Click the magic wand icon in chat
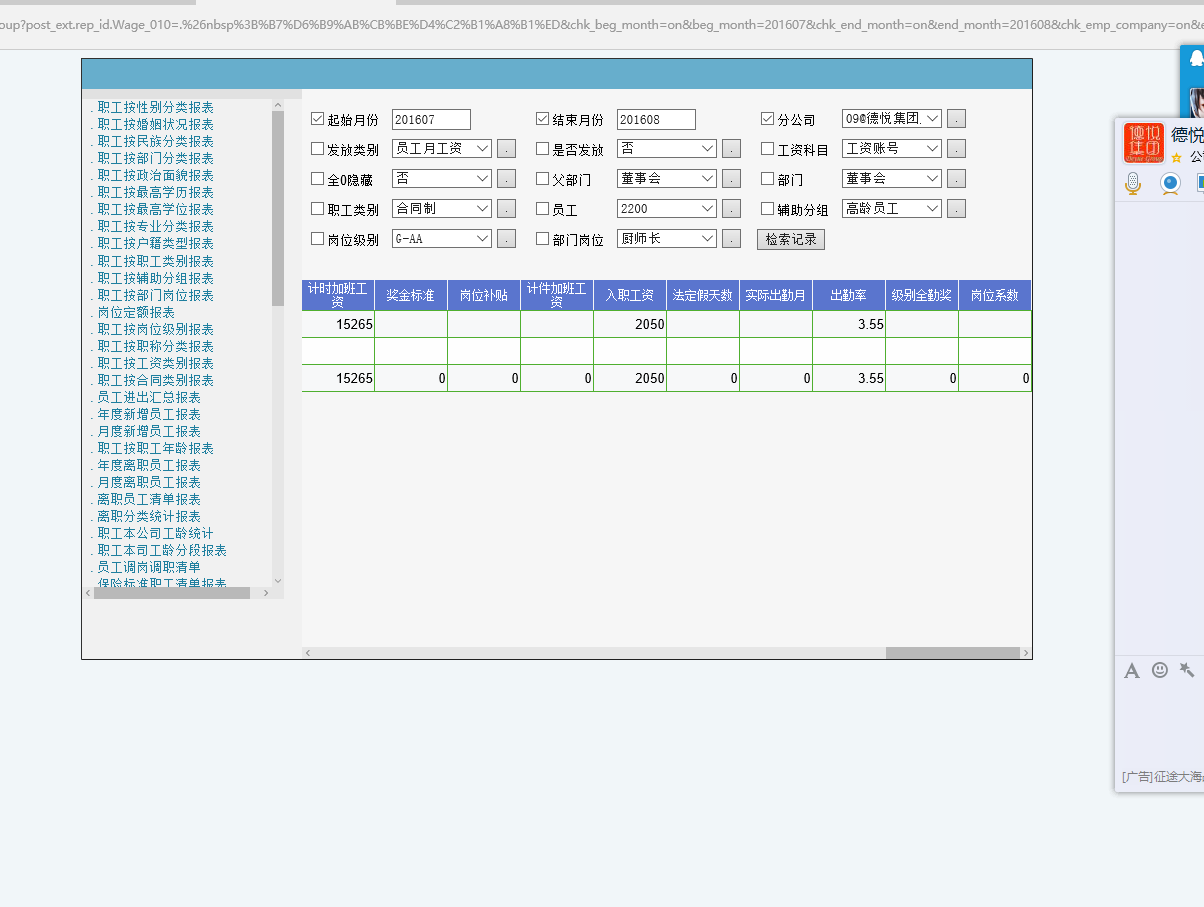Screen dimensions: 1204x907 tap(1187, 670)
